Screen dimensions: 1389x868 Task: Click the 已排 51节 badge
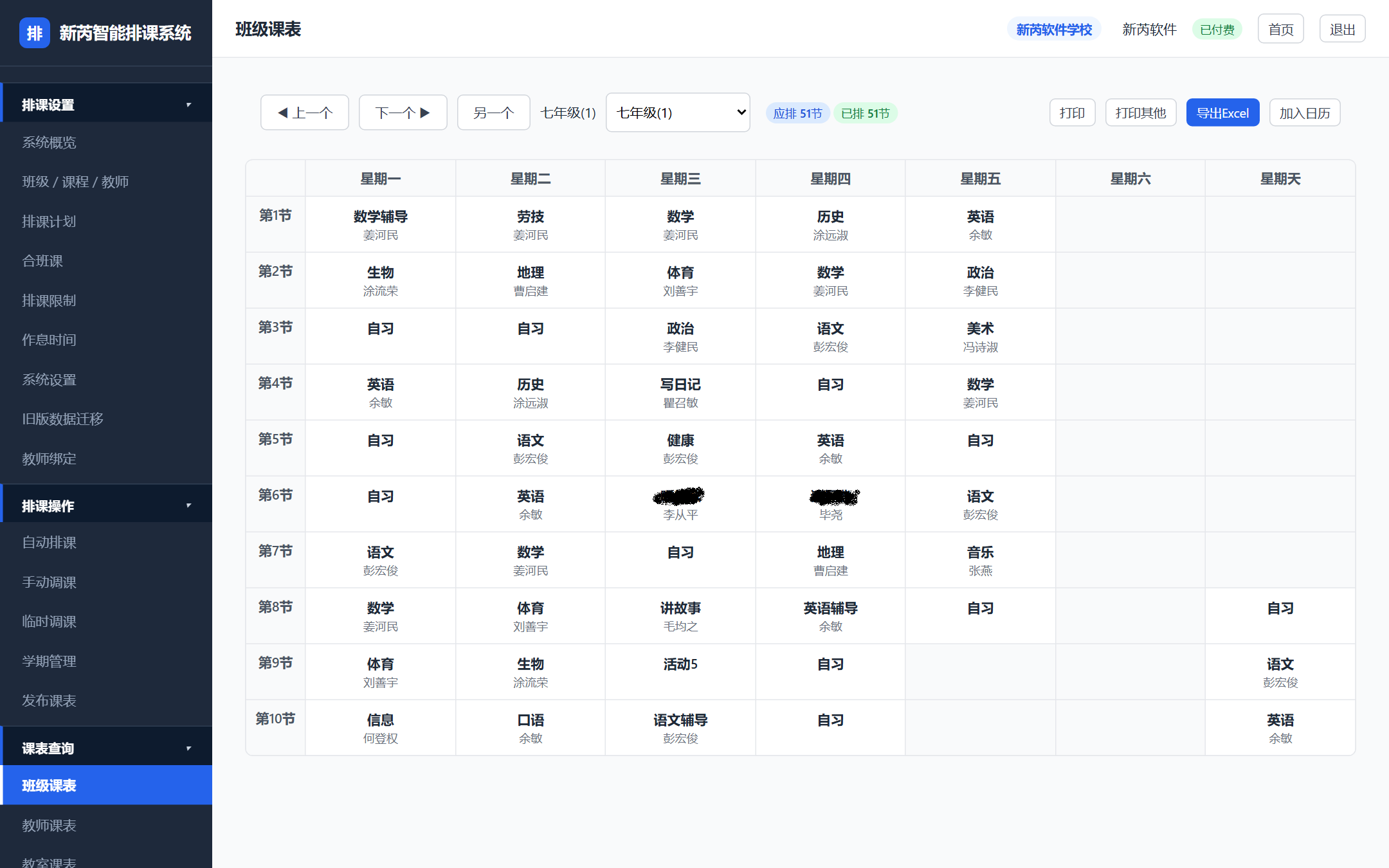click(866, 113)
